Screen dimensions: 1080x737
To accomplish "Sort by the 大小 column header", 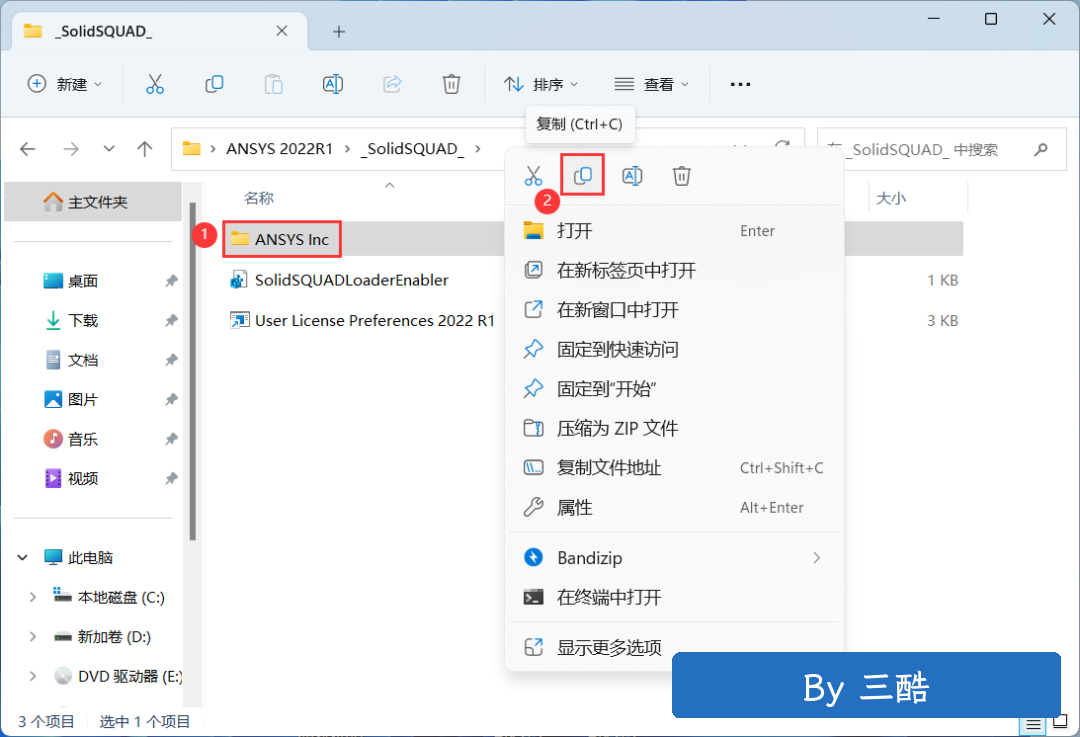I will coord(891,198).
